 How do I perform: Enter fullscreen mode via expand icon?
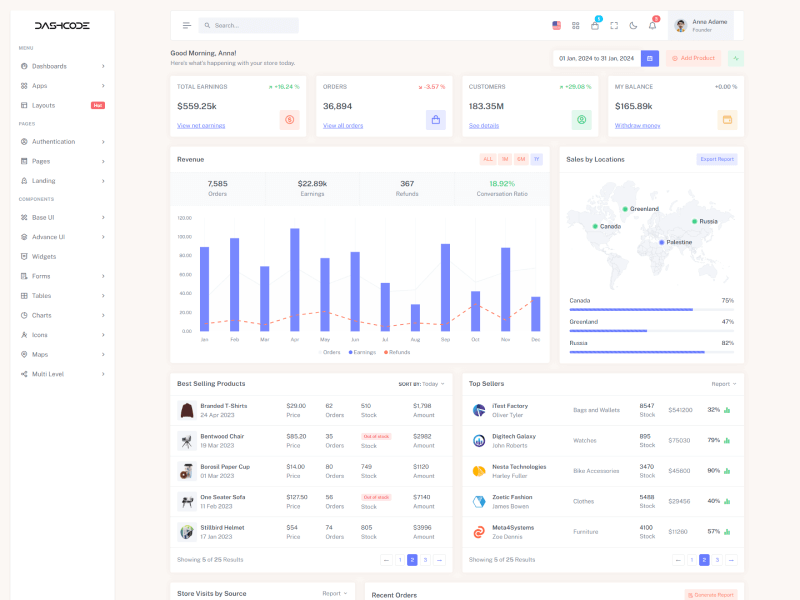tap(614, 25)
